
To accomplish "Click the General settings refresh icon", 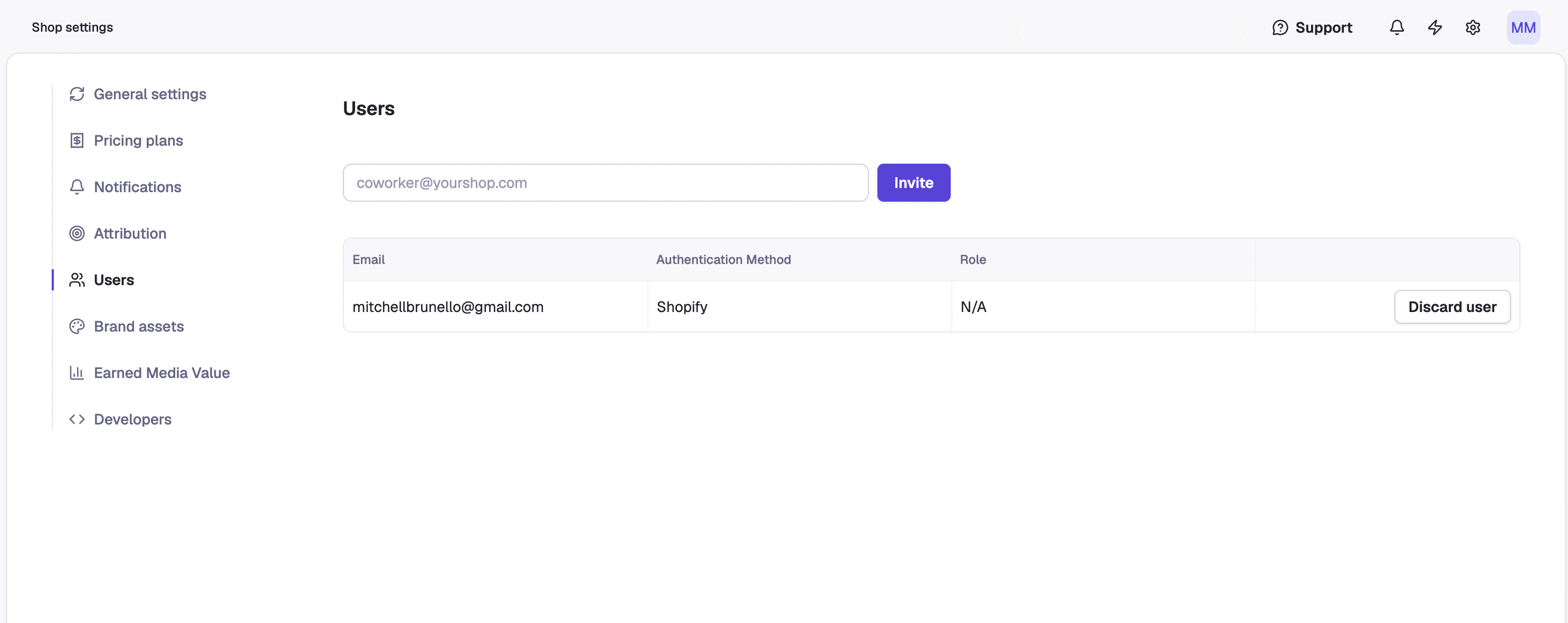I will coord(77,94).
